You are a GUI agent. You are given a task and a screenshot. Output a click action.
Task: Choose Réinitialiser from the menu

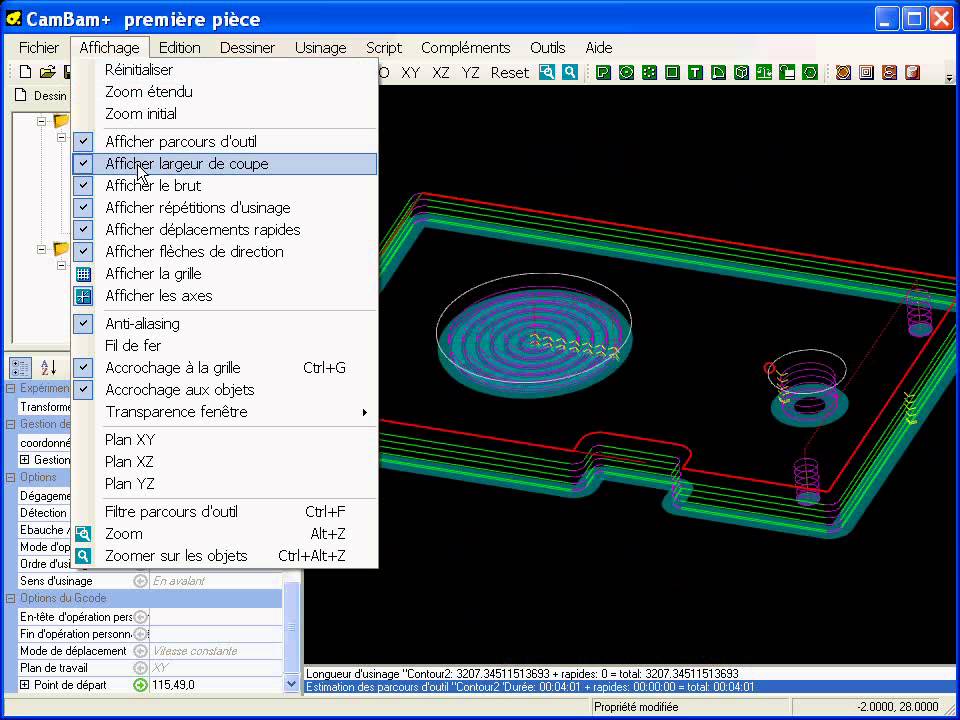224,69
